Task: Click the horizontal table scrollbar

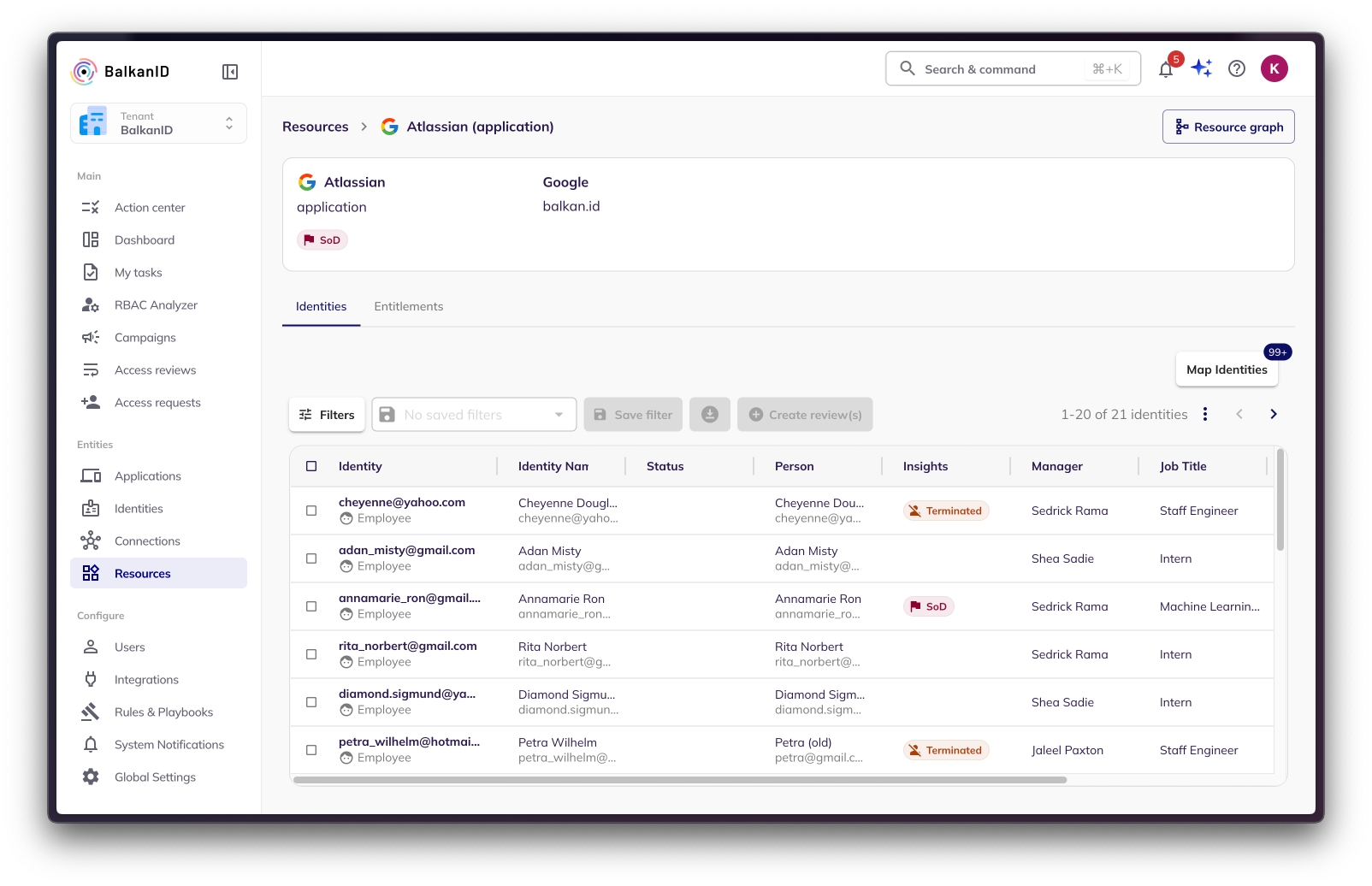Action: 680,780
